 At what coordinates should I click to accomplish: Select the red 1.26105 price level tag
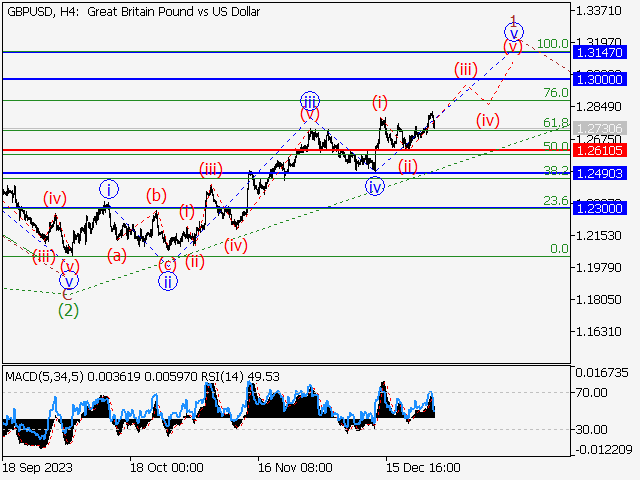pyautogui.click(x=600, y=150)
